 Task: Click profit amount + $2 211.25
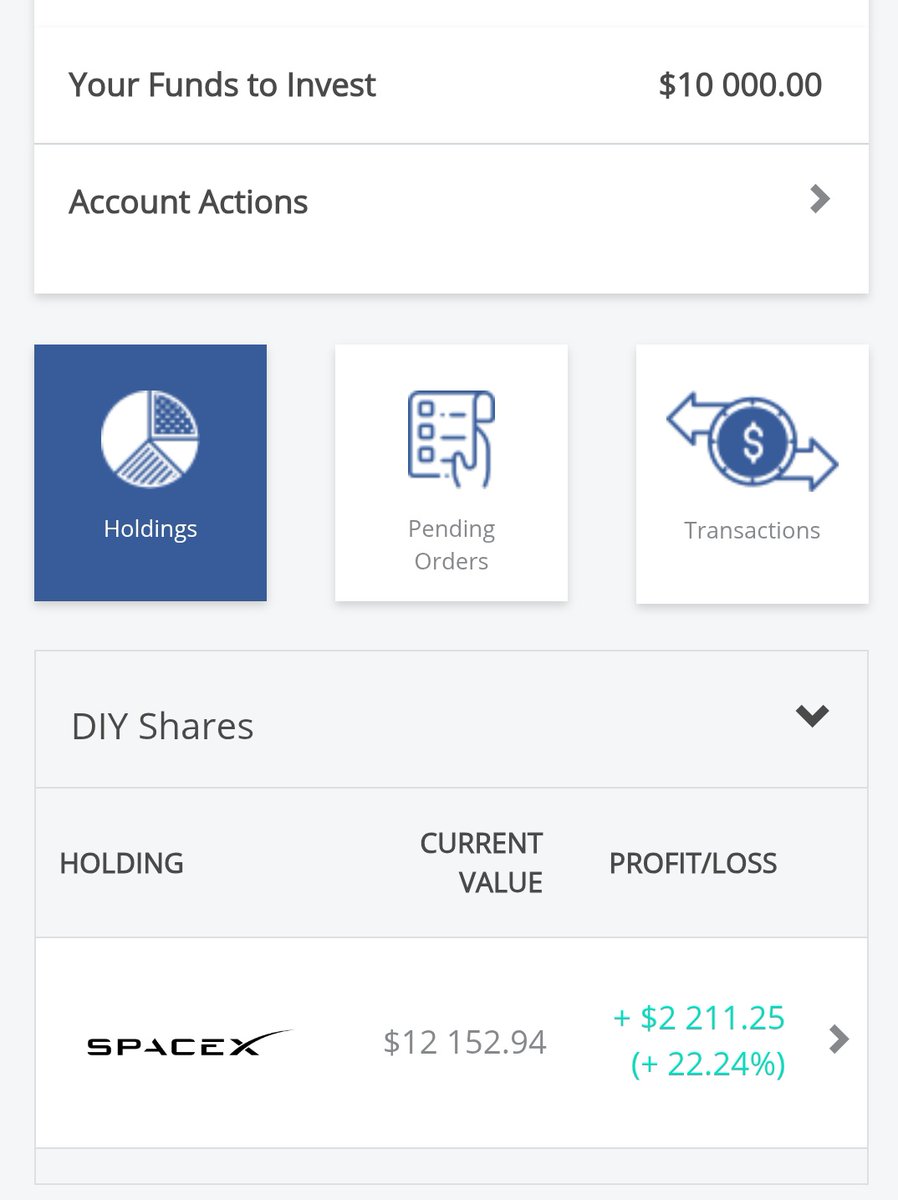(x=699, y=1019)
